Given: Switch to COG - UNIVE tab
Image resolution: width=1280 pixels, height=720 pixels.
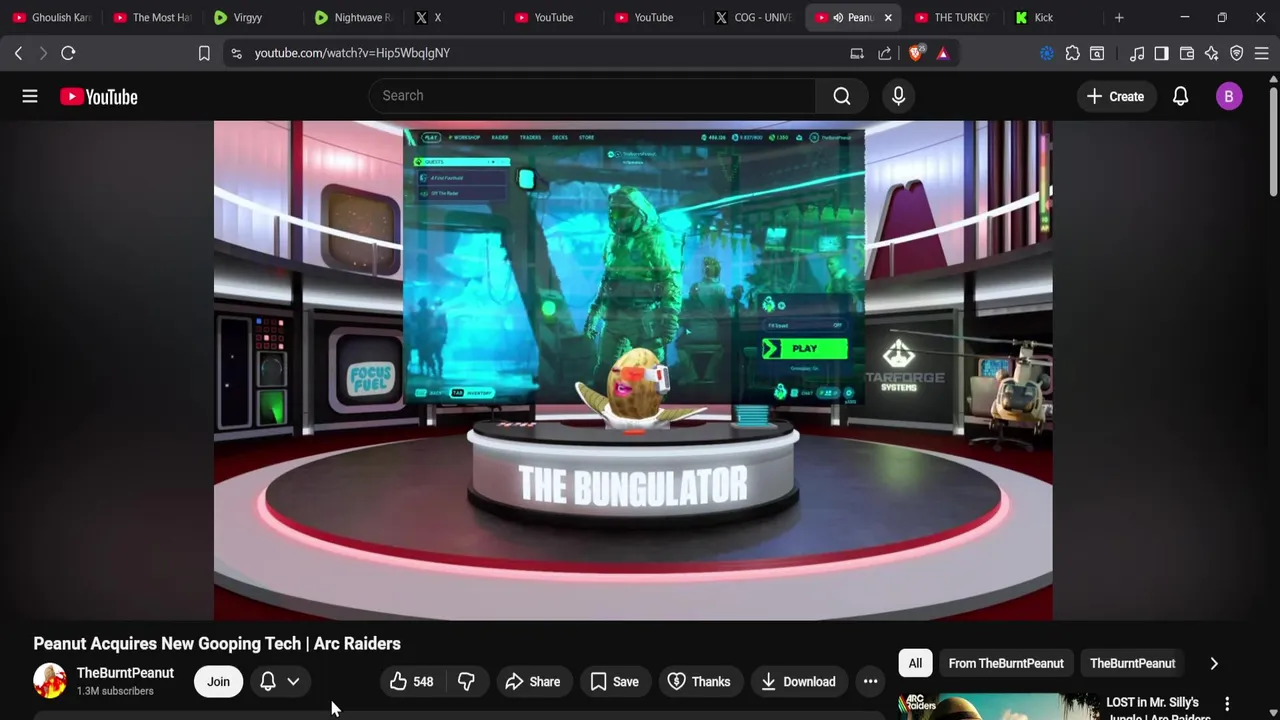Looking at the screenshot, I should [x=754, y=17].
